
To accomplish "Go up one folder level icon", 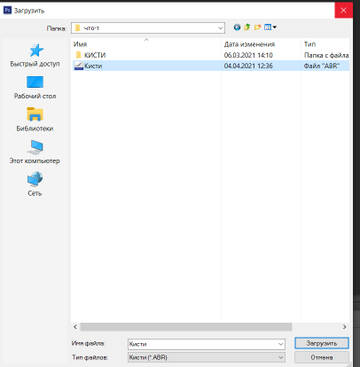I will click(247, 28).
